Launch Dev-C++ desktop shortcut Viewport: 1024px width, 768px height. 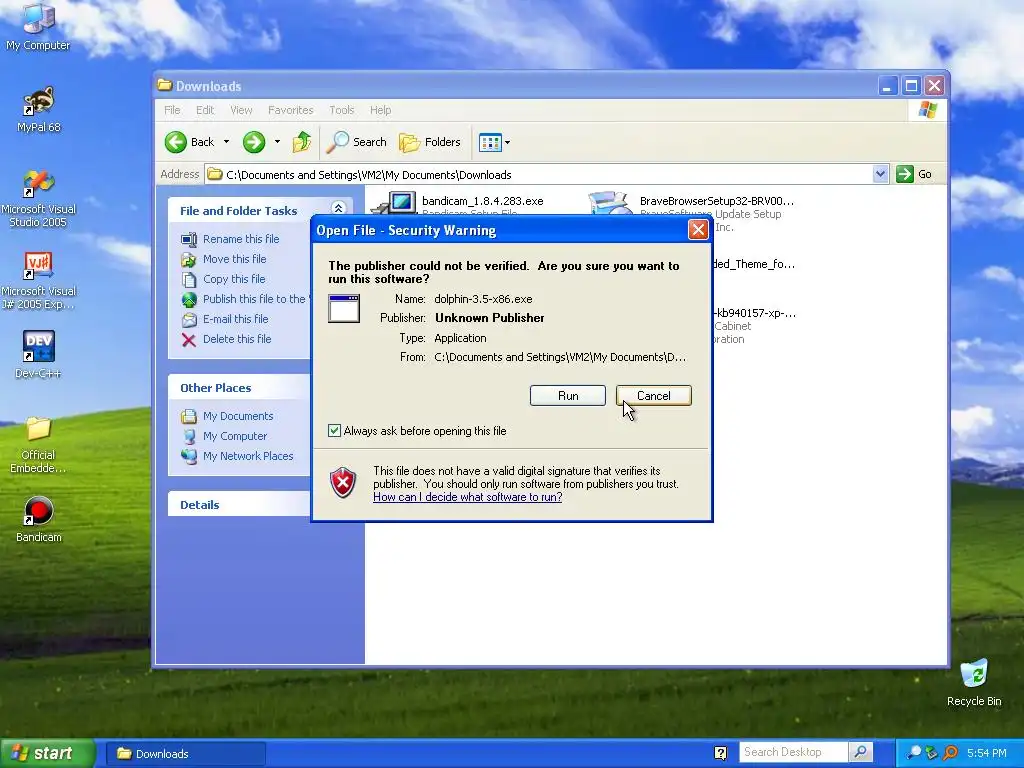[x=38, y=355]
